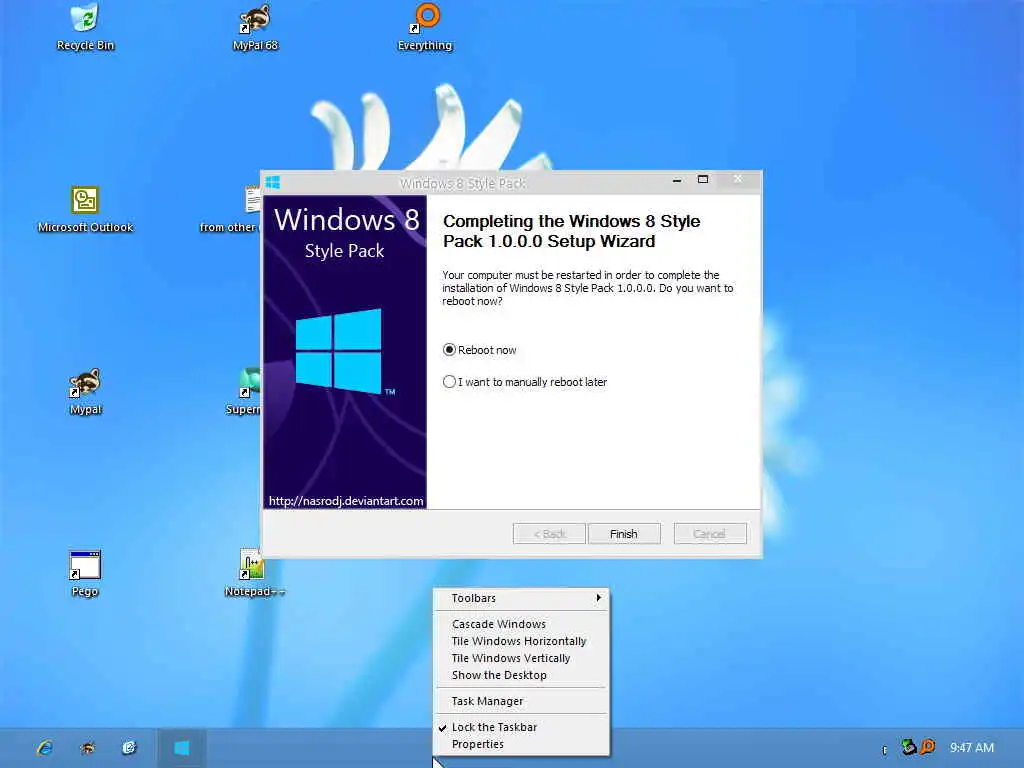Click the greyed Cancel button
This screenshot has width=1024, height=768.
coord(710,534)
